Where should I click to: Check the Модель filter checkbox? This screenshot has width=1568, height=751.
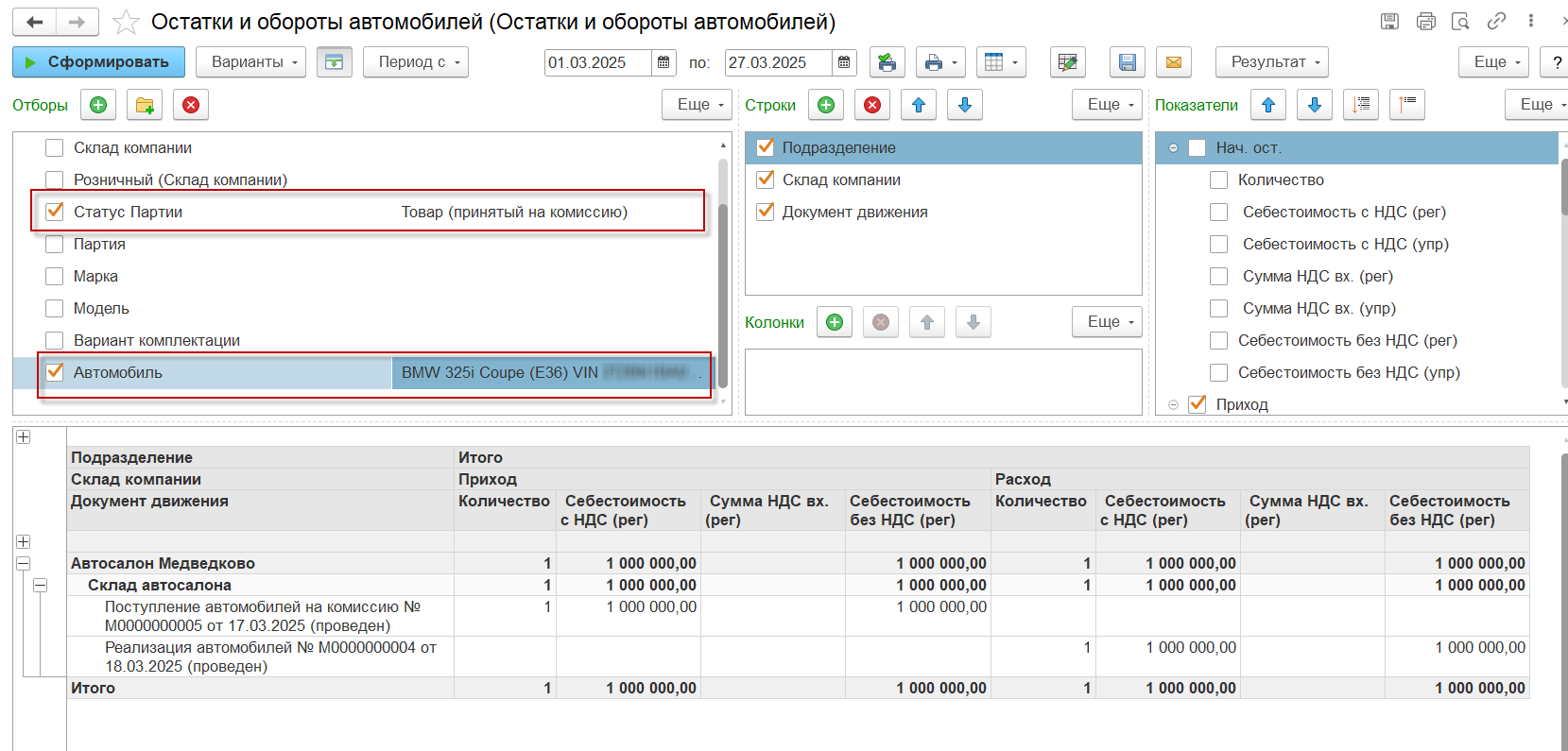point(55,308)
